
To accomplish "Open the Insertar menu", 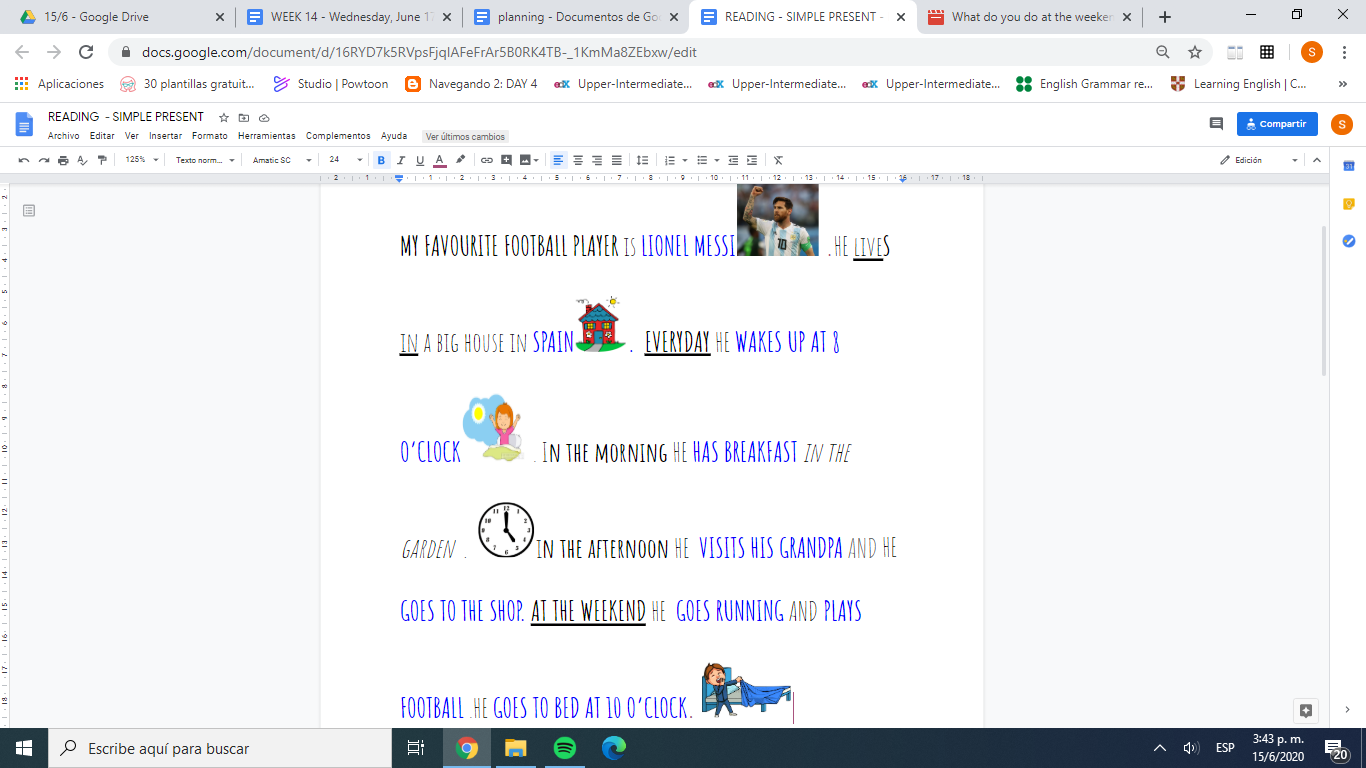I will [x=166, y=136].
